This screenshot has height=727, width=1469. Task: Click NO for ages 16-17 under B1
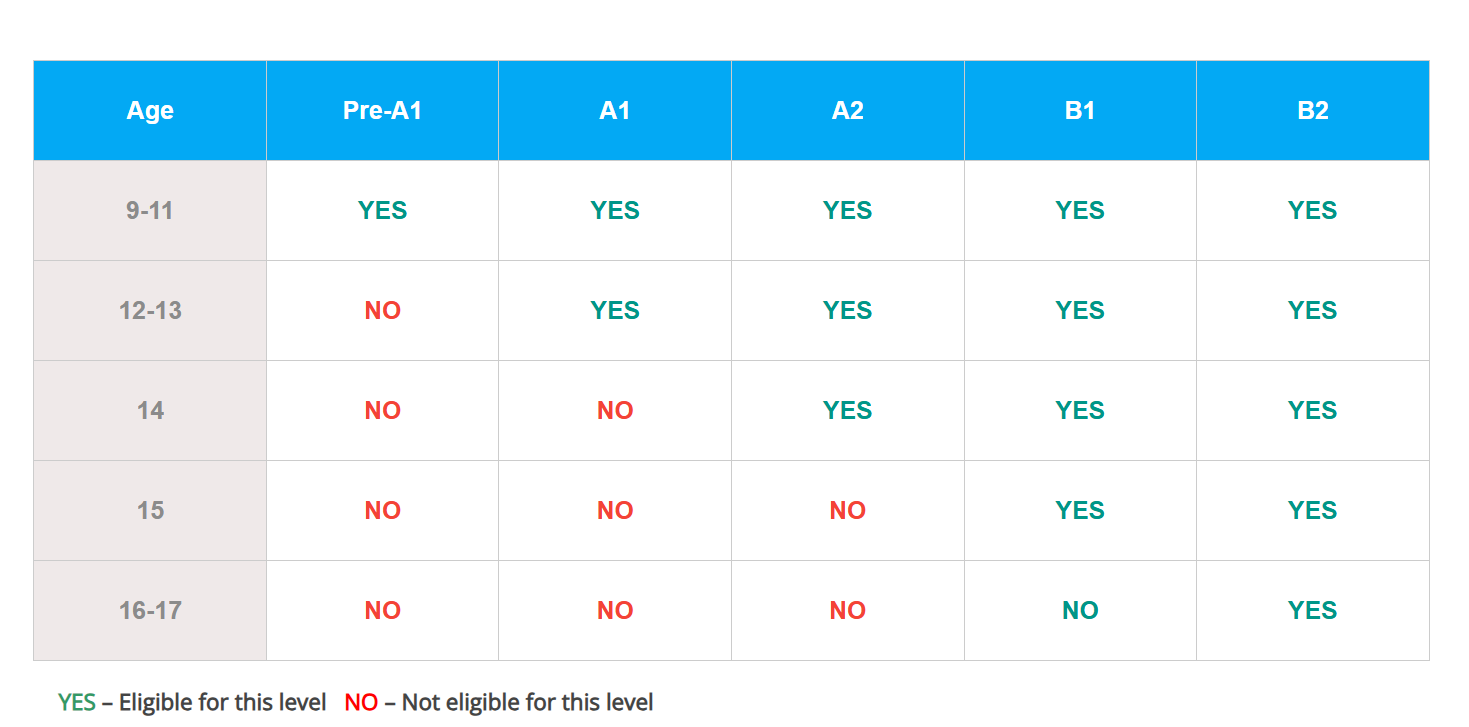point(1080,610)
